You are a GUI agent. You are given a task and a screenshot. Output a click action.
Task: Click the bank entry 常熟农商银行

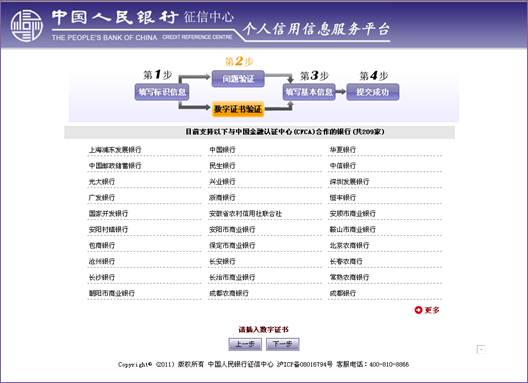pos(349,277)
